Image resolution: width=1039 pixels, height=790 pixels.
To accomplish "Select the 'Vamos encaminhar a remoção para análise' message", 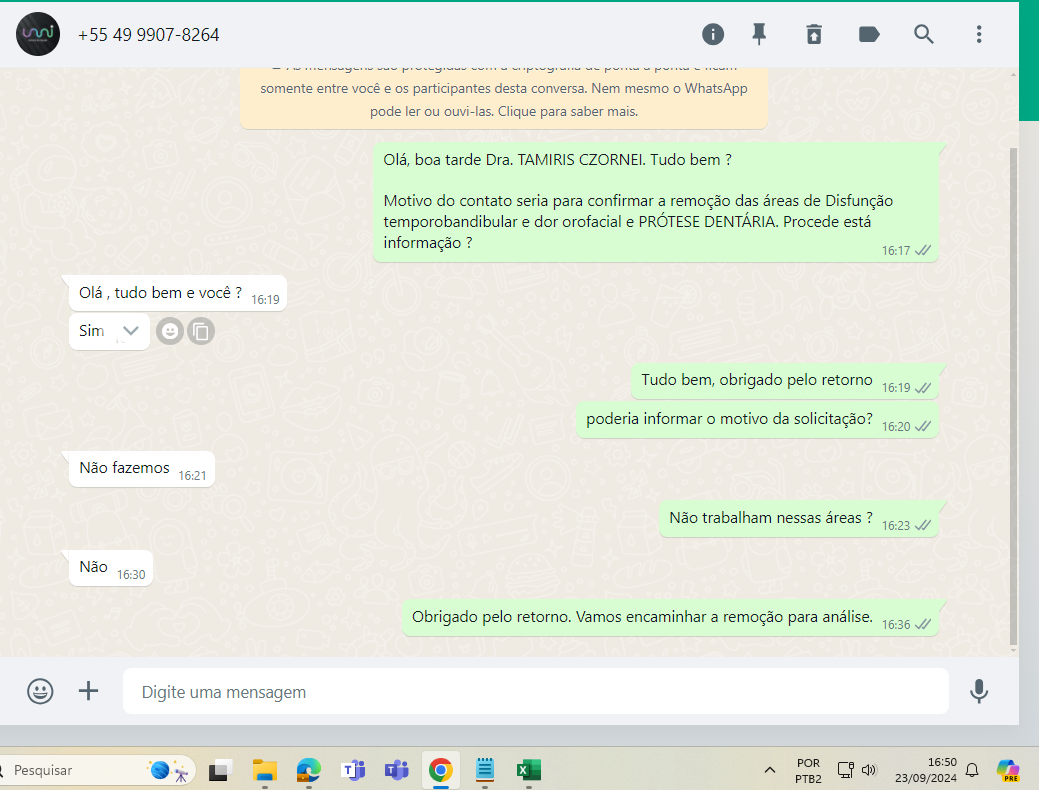I will click(670, 618).
